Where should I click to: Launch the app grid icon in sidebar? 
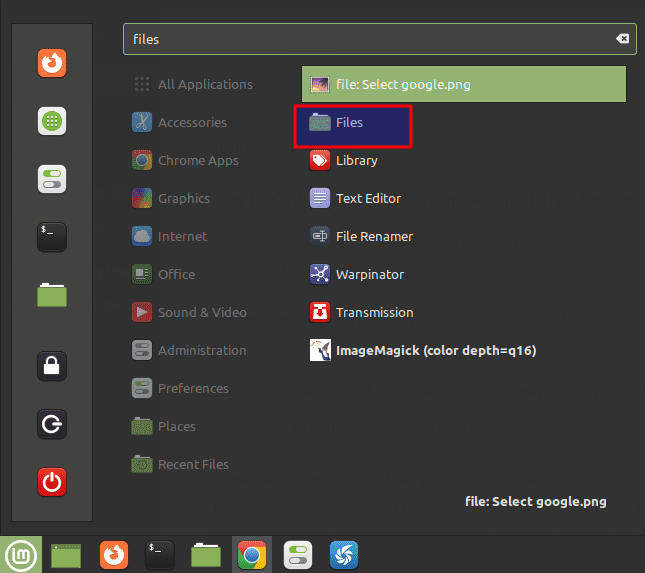[x=52, y=121]
